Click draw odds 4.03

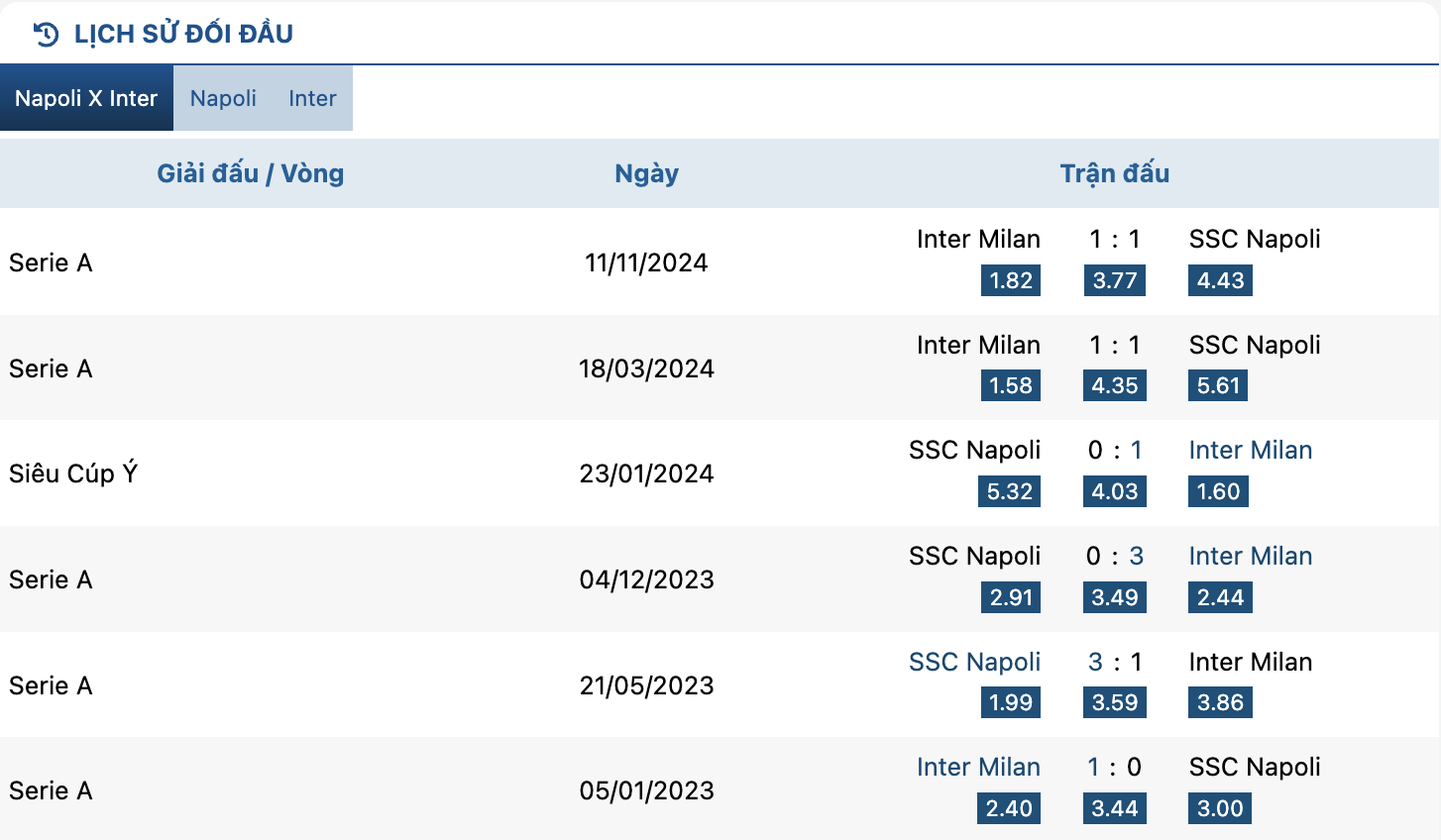click(1115, 491)
